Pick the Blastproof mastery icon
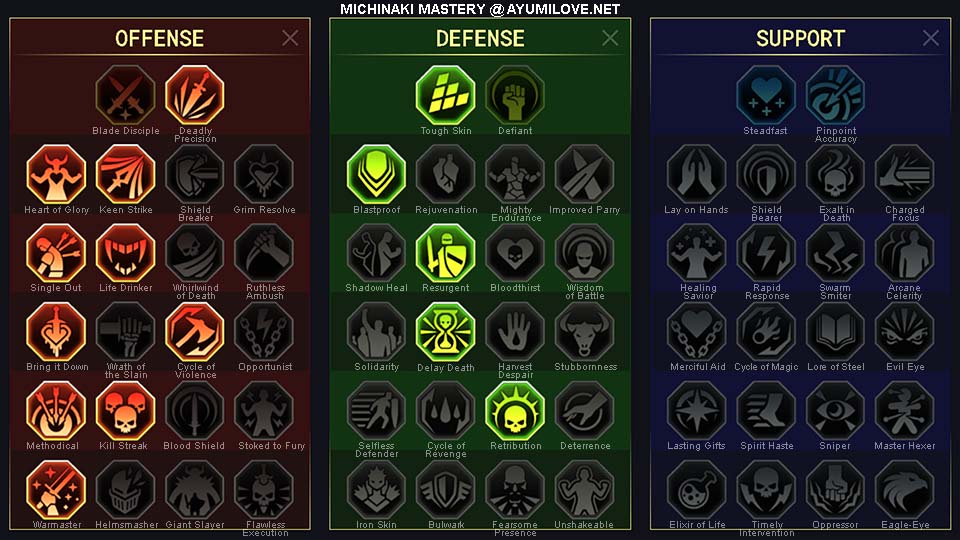This screenshot has width=960, height=540. [377, 174]
